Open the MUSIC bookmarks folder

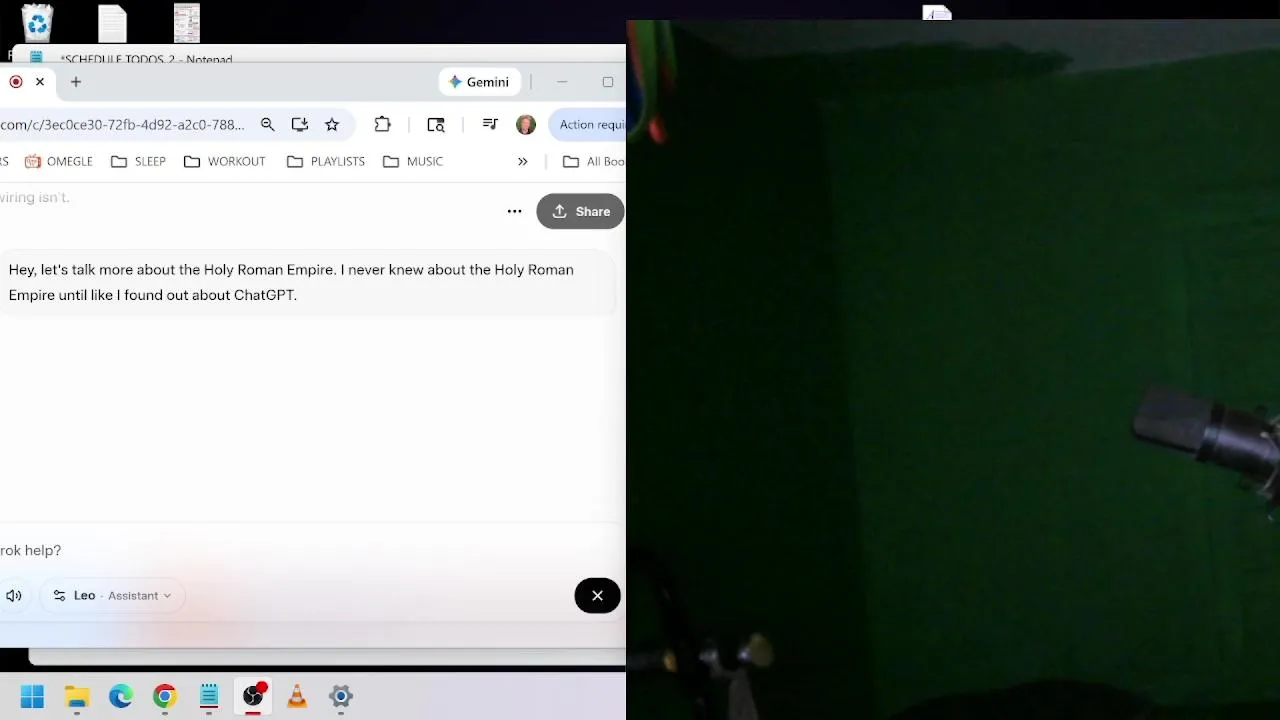(x=413, y=161)
